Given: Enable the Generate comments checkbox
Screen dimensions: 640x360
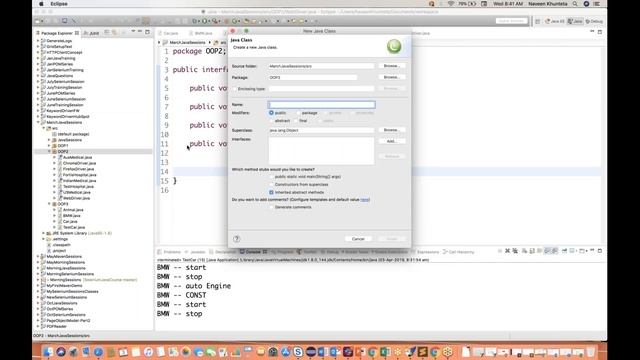Looking at the screenshot, I should 271,207.
